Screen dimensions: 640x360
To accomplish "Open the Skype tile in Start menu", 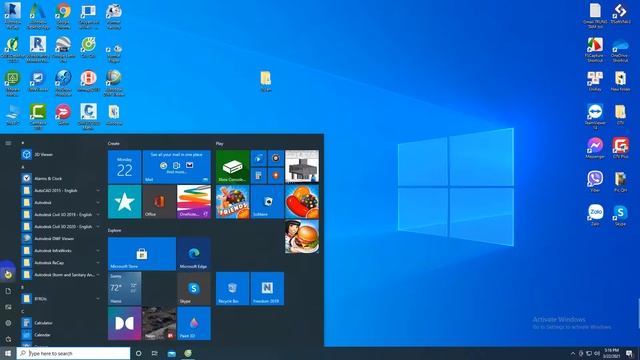I will (194, 289).
